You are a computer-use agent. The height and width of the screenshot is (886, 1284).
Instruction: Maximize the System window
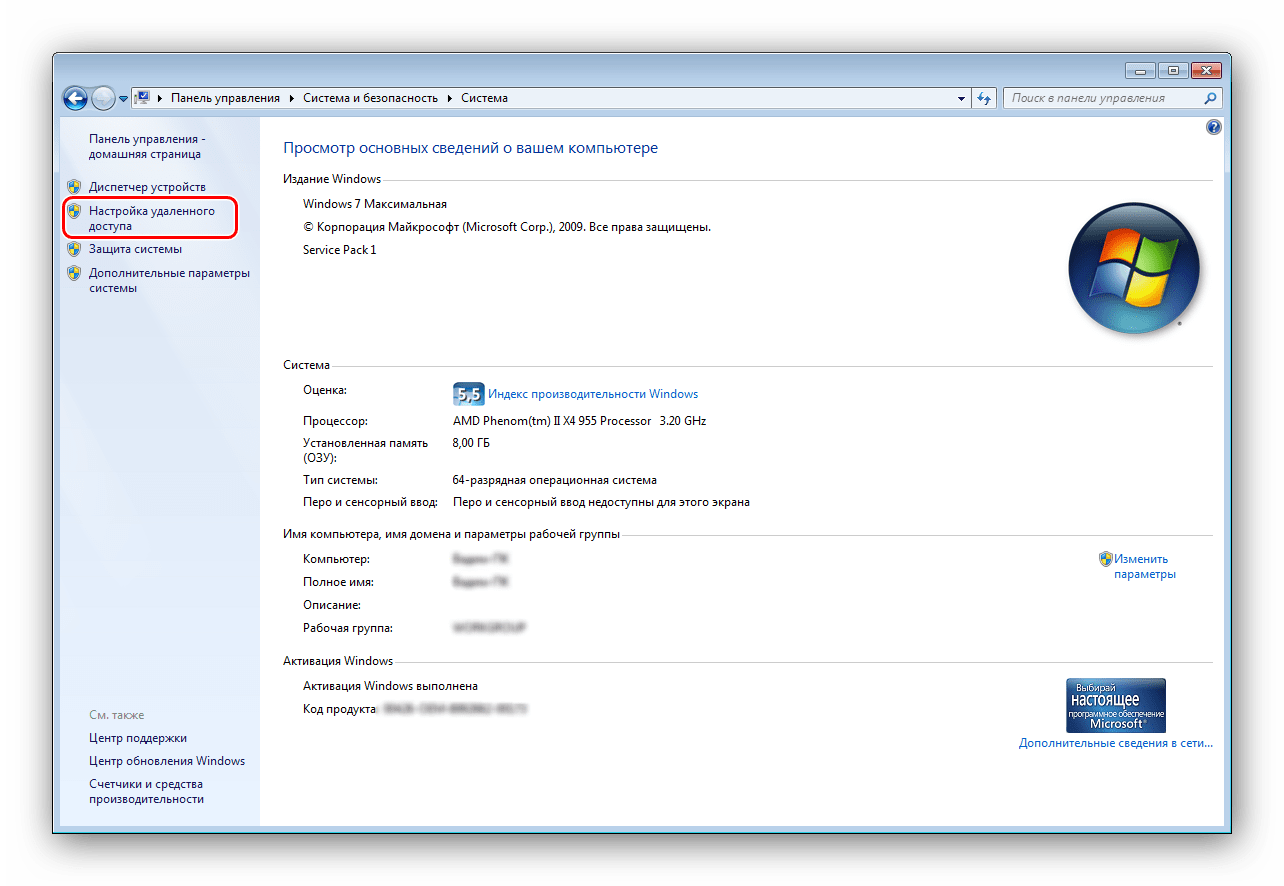click(1172, 70)
